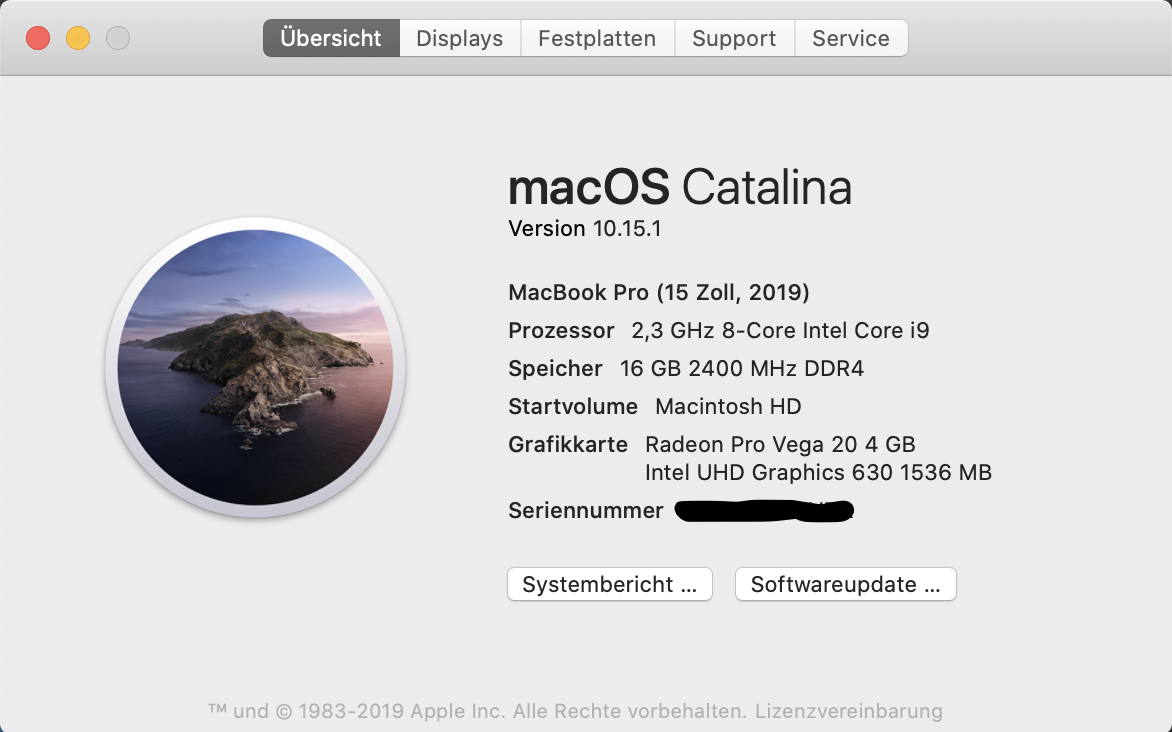Return to the Übersicht tab

pos(331,38)
